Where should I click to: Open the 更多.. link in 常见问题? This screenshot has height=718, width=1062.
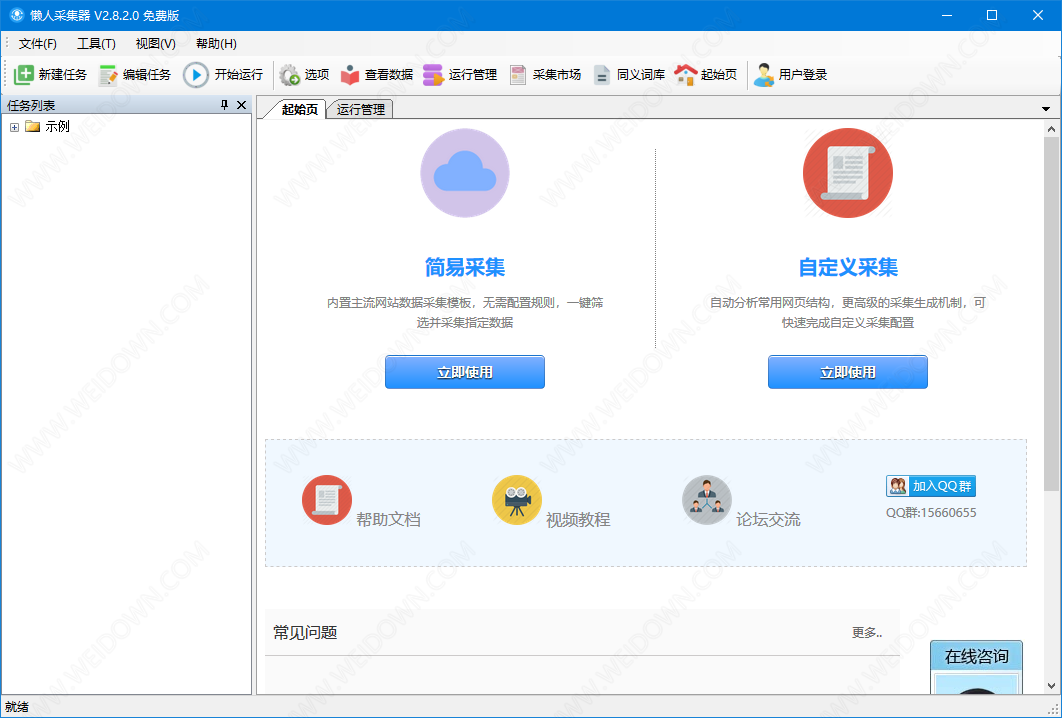coord(866,633)
